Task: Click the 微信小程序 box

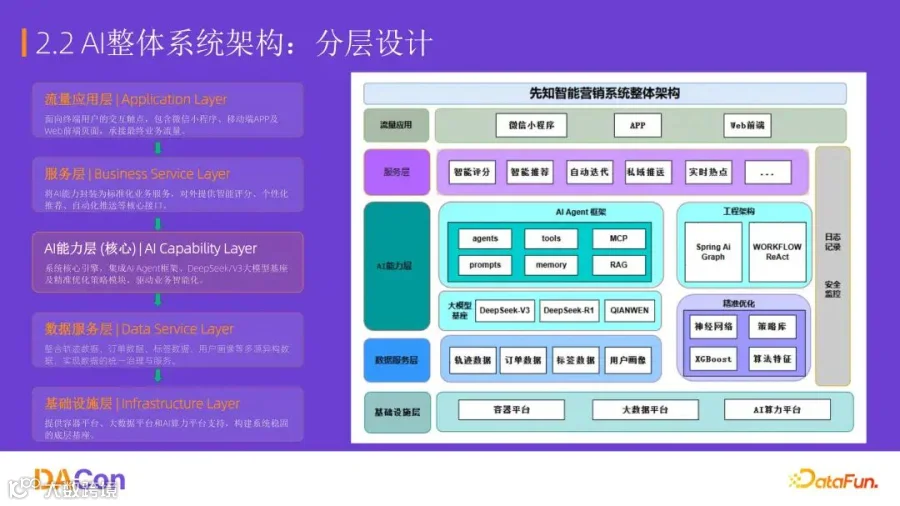Action: (531, 125)
